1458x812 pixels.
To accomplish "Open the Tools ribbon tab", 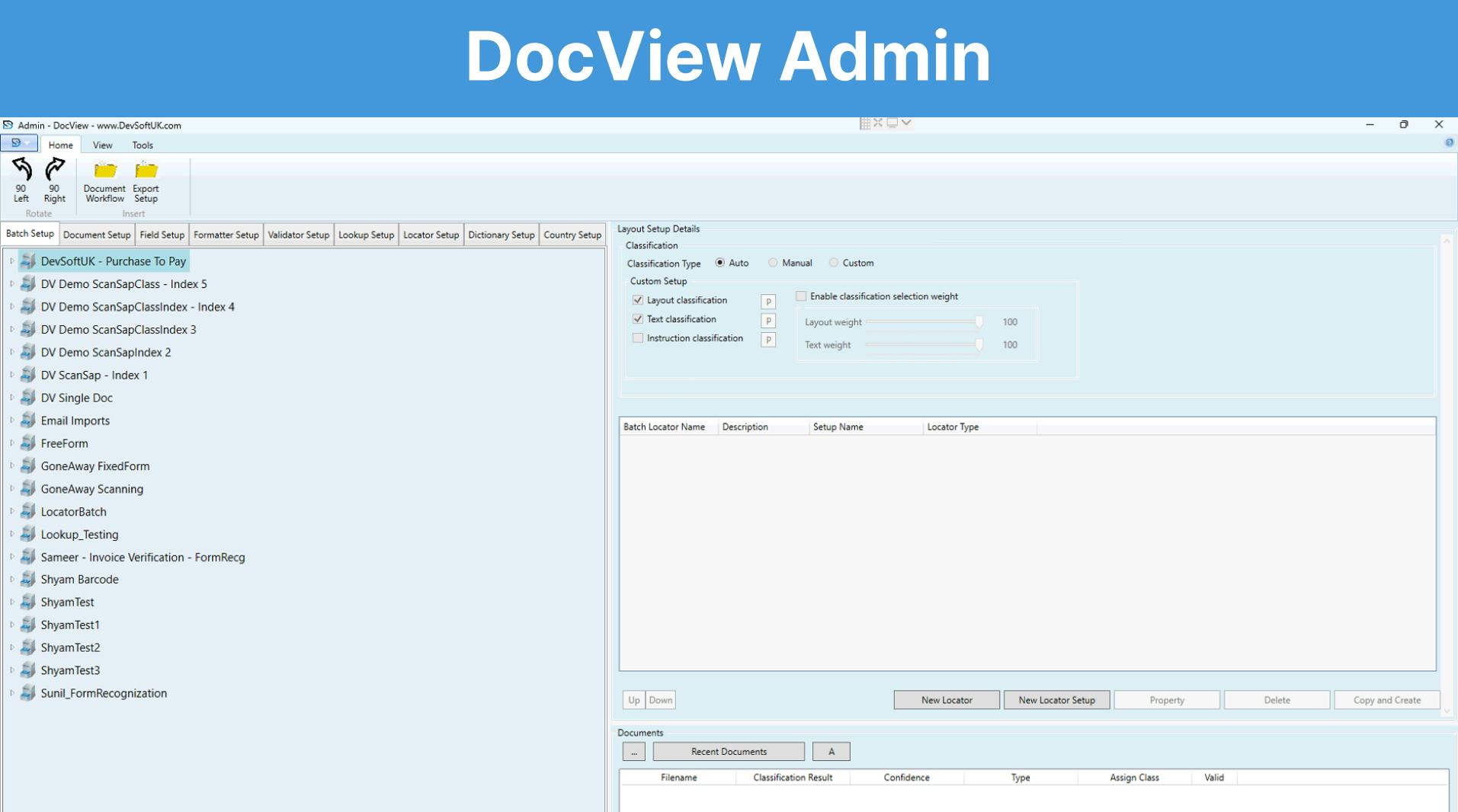I will (142, 145).
